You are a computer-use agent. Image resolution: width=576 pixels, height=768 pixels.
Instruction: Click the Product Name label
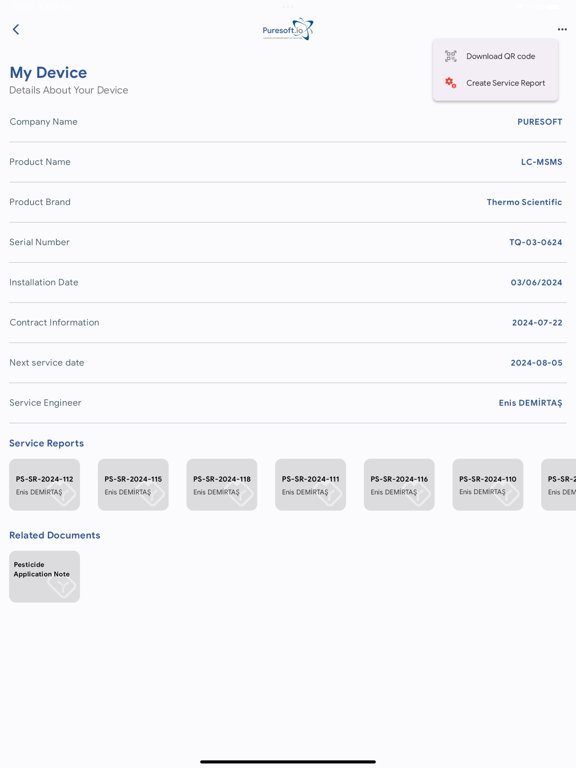point(40,162)
